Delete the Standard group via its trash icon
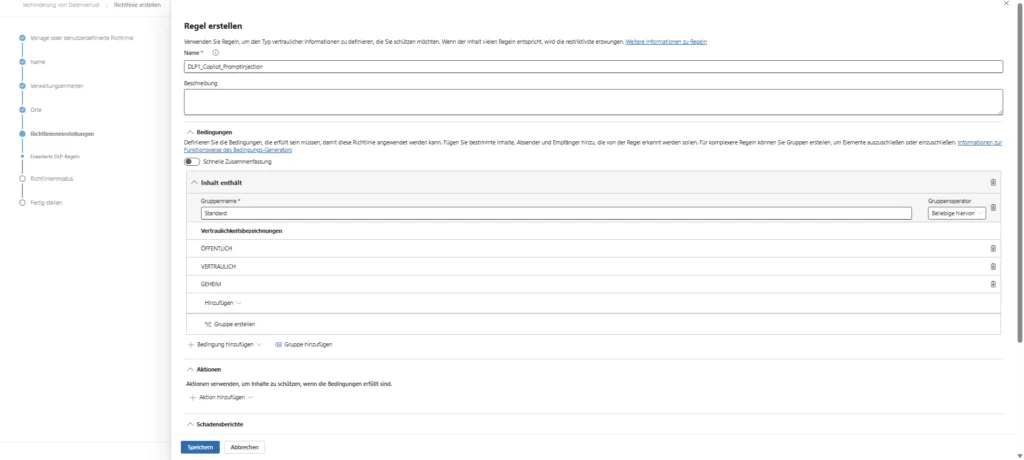Viewport: 1024px width, 460px height. 993,208
